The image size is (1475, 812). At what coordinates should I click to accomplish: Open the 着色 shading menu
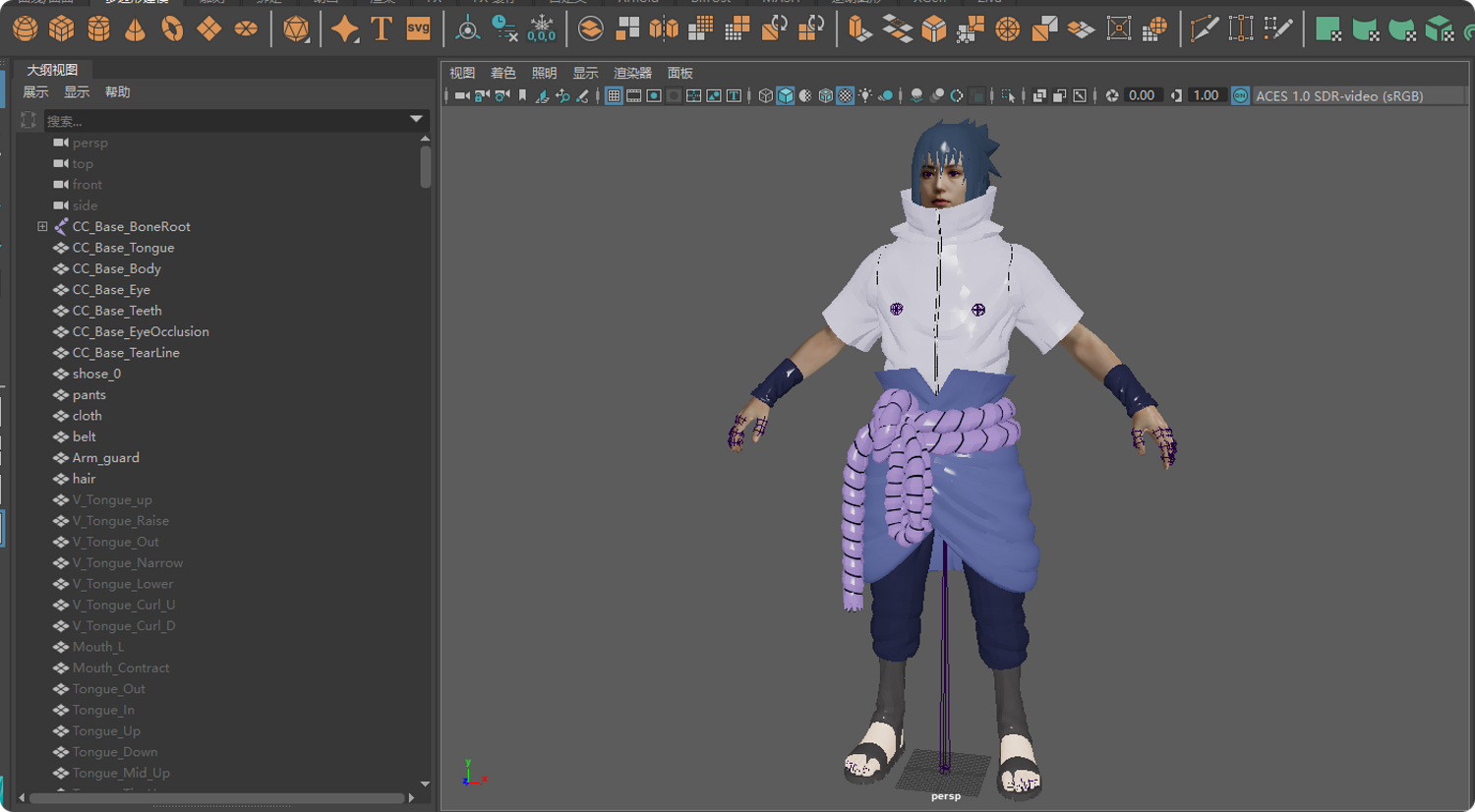[x=503, y=73]
